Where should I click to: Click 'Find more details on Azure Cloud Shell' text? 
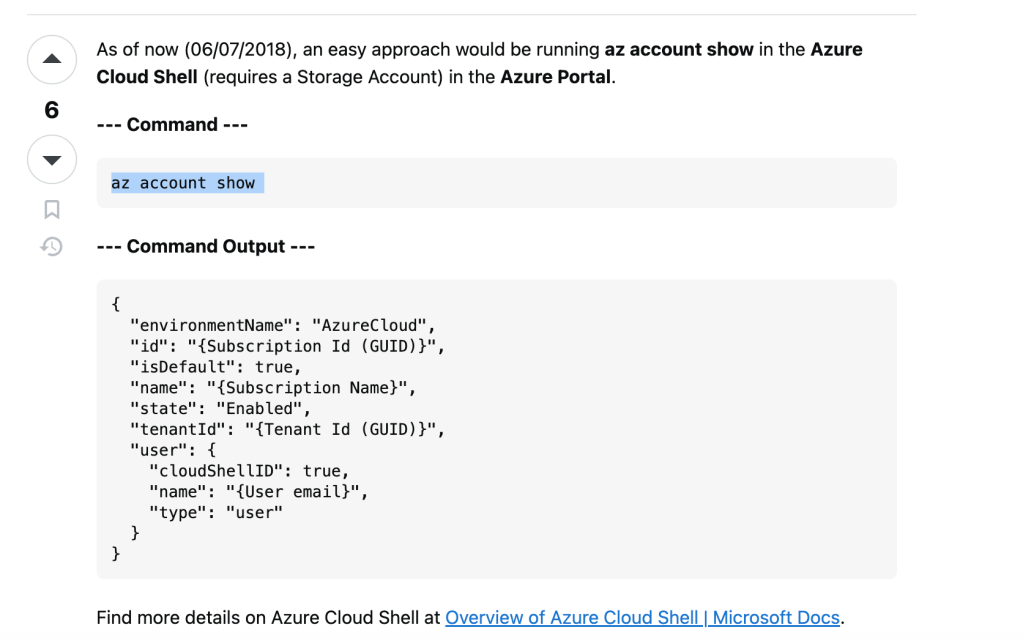coord(258,618)
